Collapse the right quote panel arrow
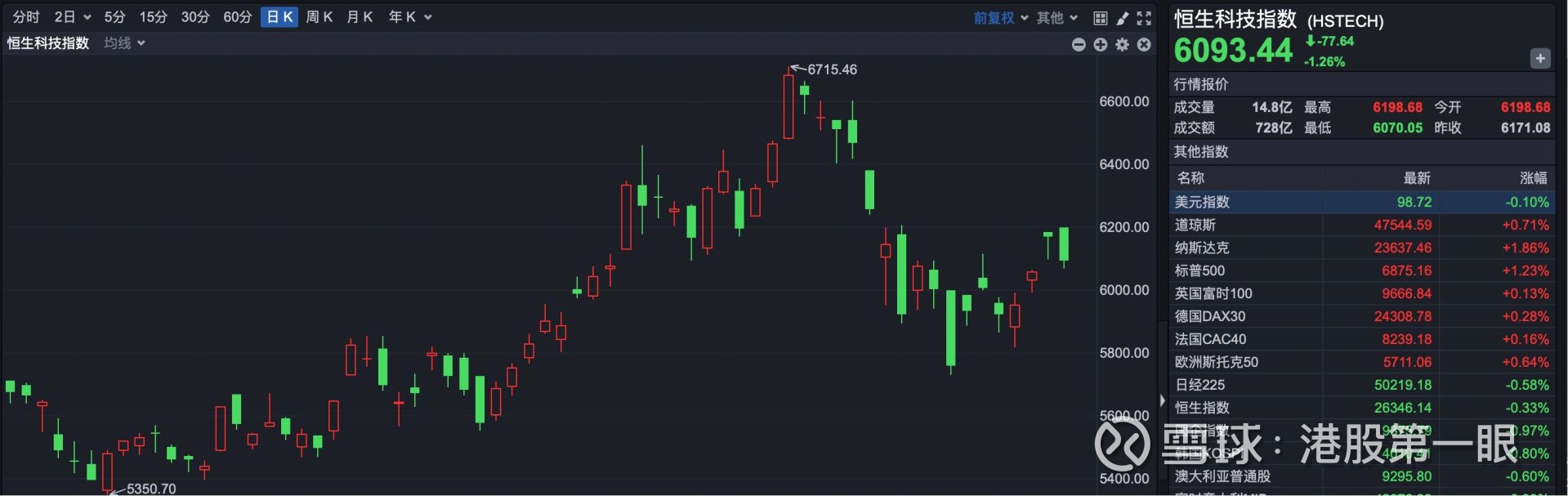 tap(1163, 400)
